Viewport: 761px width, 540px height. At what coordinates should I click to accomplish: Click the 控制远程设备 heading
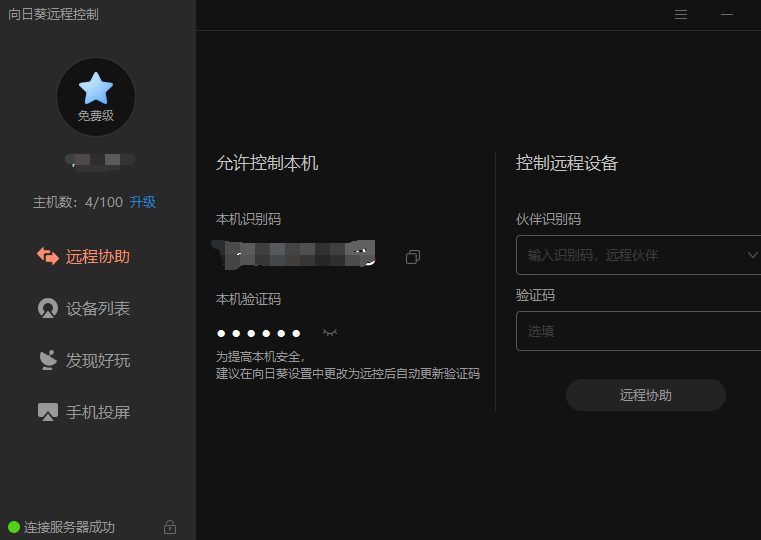pyautogui.click(x=567, y=163)
